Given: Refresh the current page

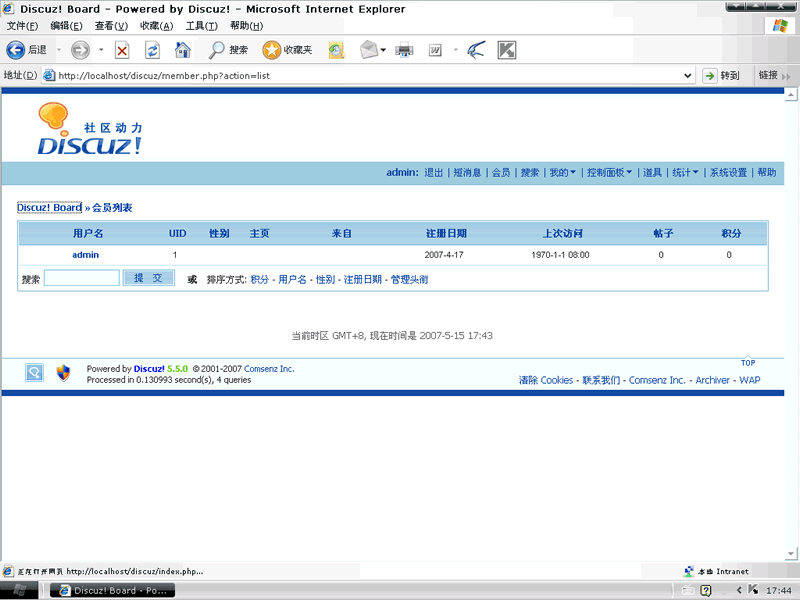Looking at the screenshot, I should 152,50.
